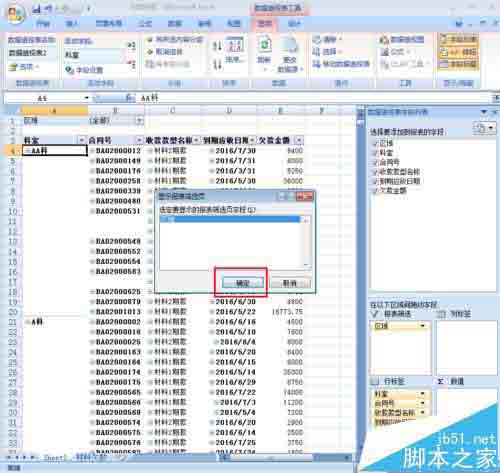Open the 排序 (Sort) dialog icon
The width and height of the screenshot is (500, 473).
235,45
